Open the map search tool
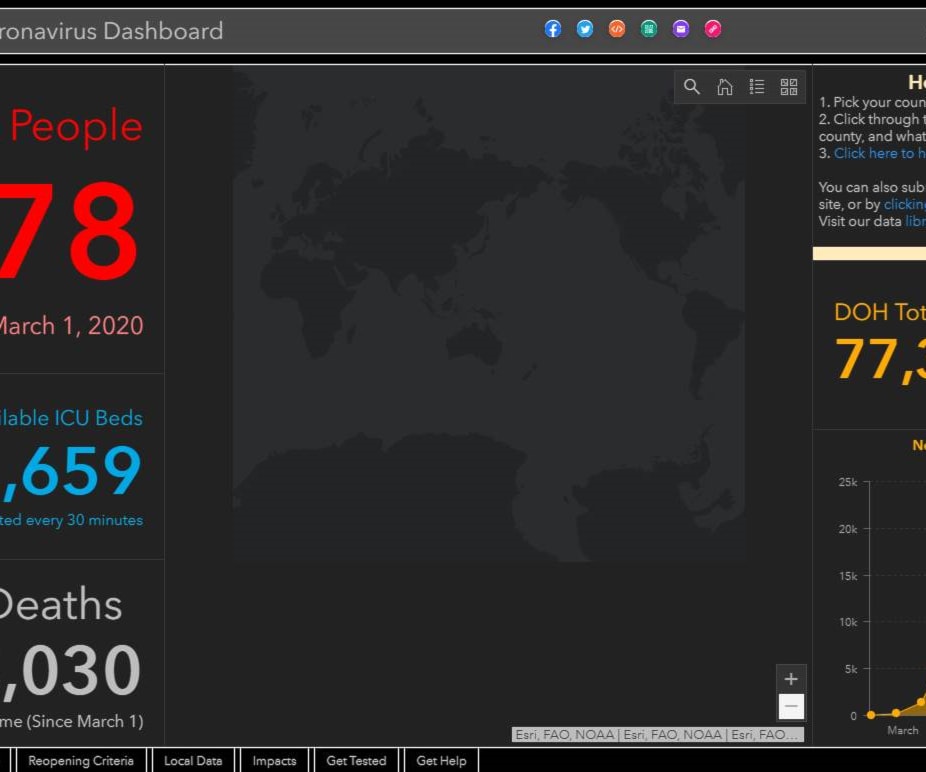This screenshot has width=926, height=772. pyautogui.click(x=692, y=87)
